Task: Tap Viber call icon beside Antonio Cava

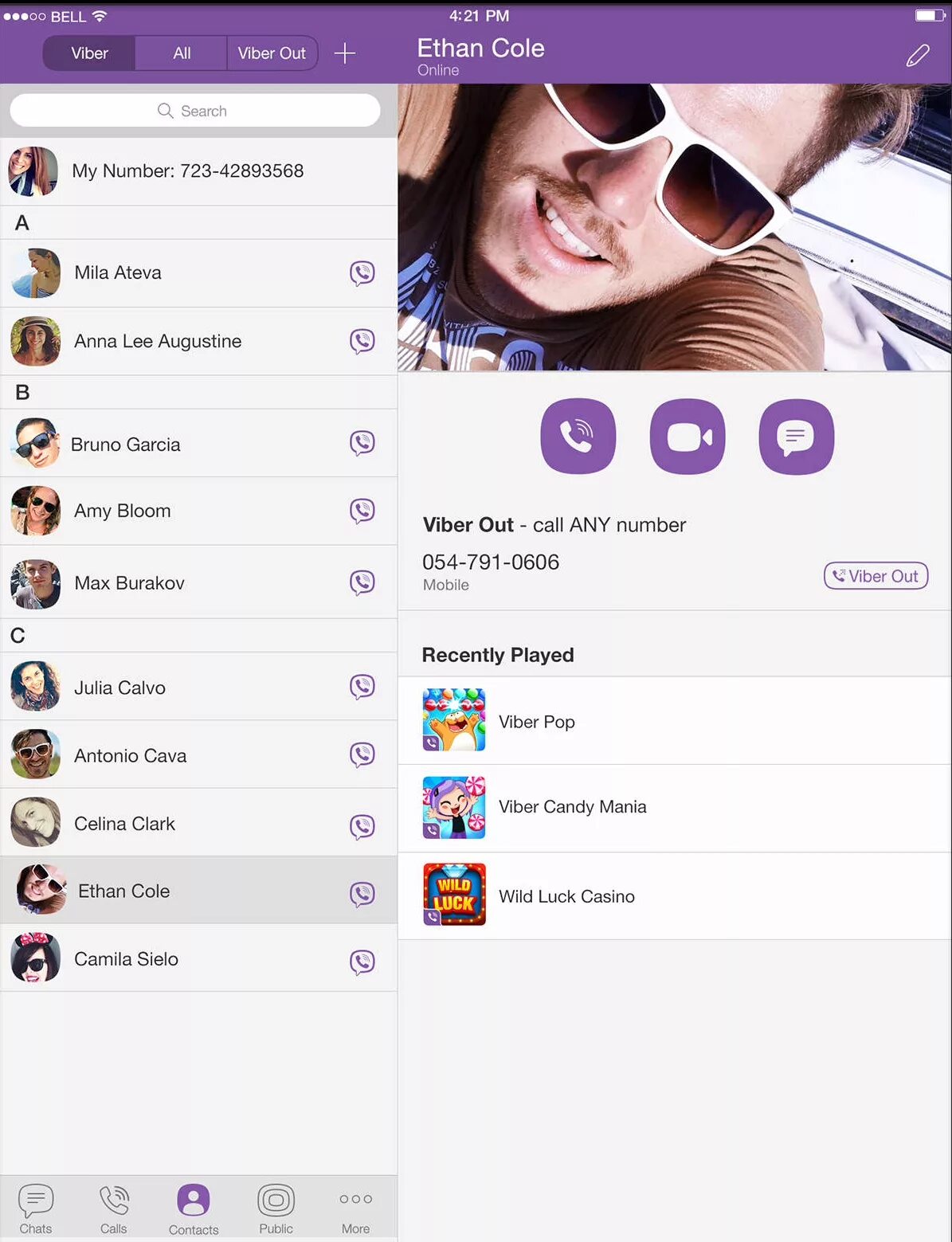Action: (x=362, y=754)
